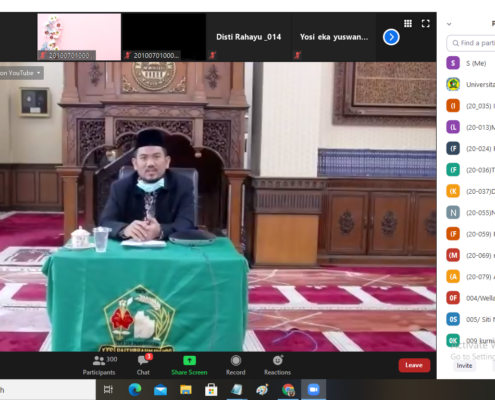
Task: Collapse the participants panel chevron
Action: (449, 24)
